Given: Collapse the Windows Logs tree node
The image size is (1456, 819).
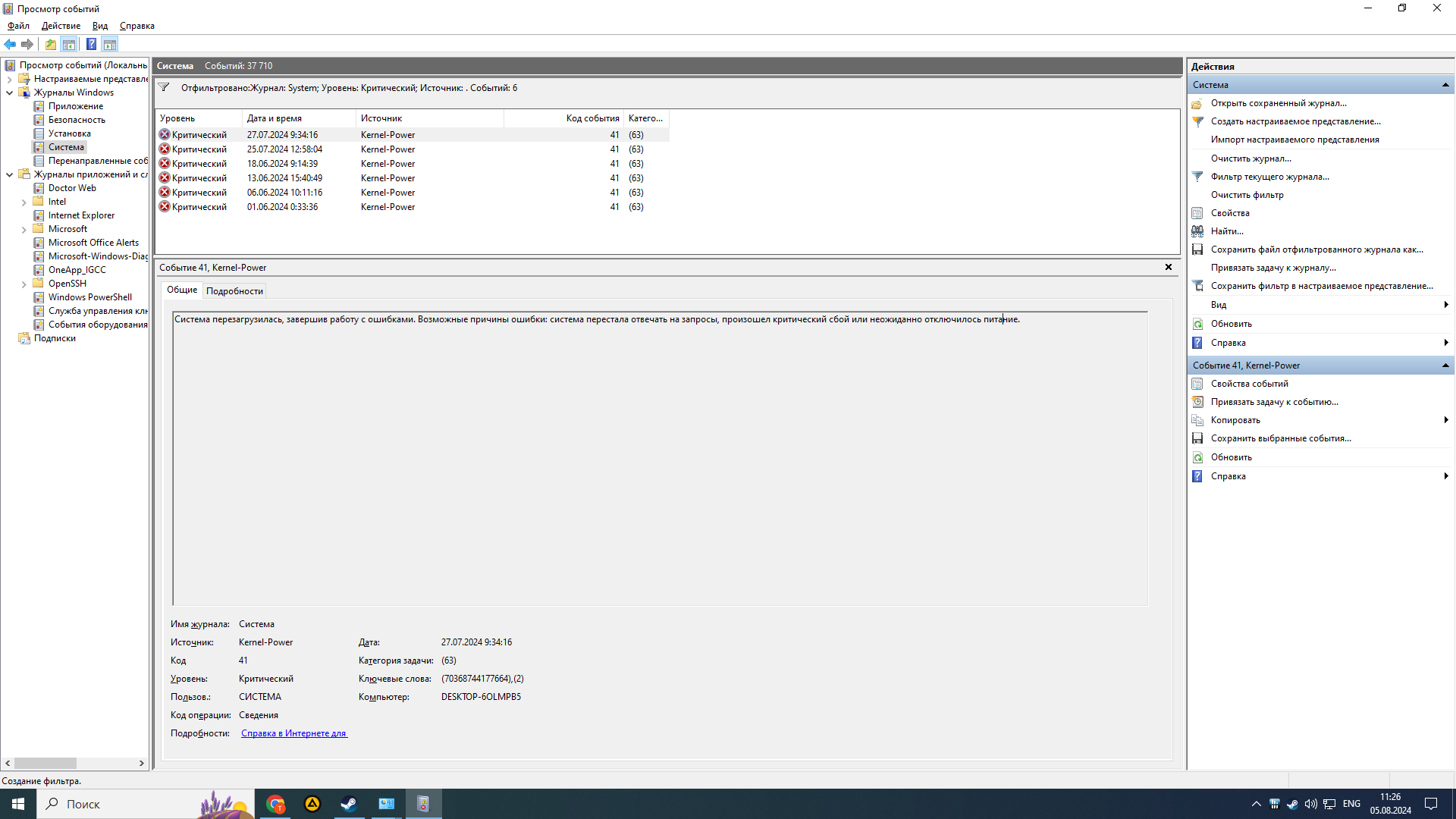Looking at the screenshot, I should pyautogui.click(x=10, y=93).
